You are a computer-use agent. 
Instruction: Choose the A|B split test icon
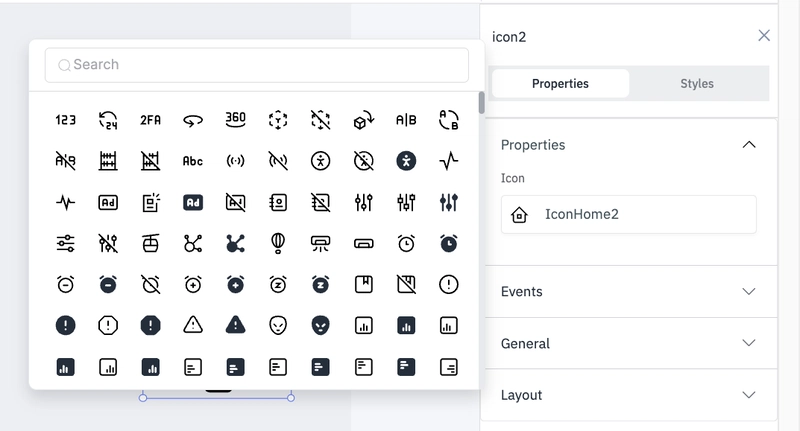pyautogui.click(x=406, y=120)
